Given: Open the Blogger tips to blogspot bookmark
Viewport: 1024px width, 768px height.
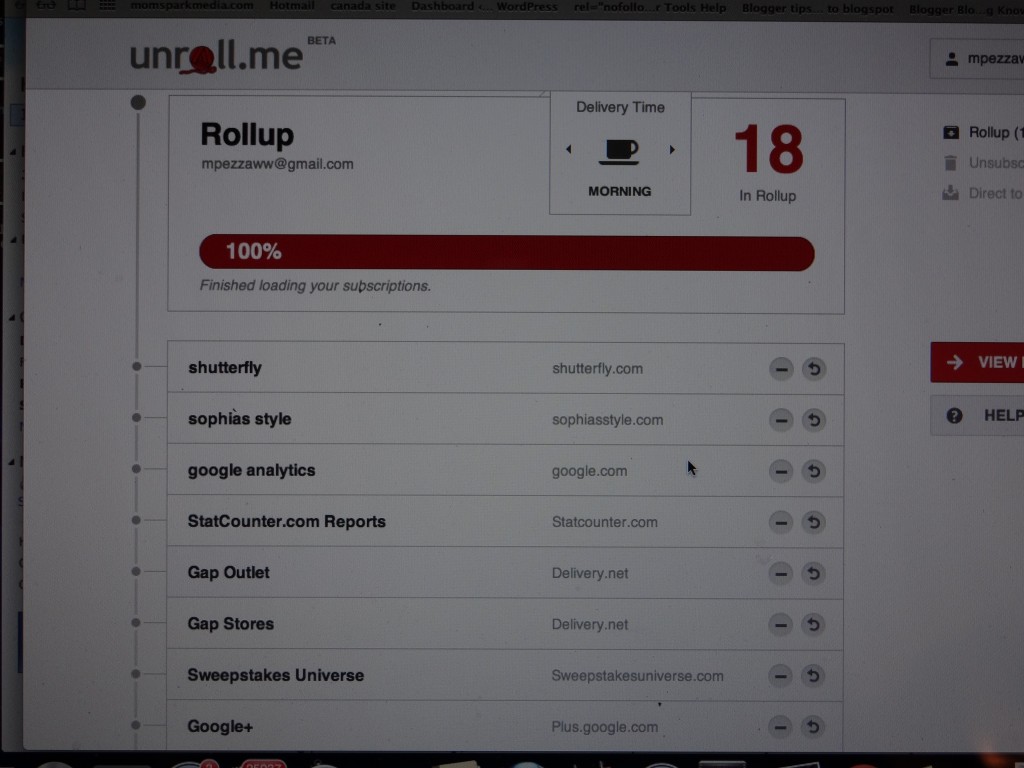Looking at the screenshot, I should tap(818, 8).
